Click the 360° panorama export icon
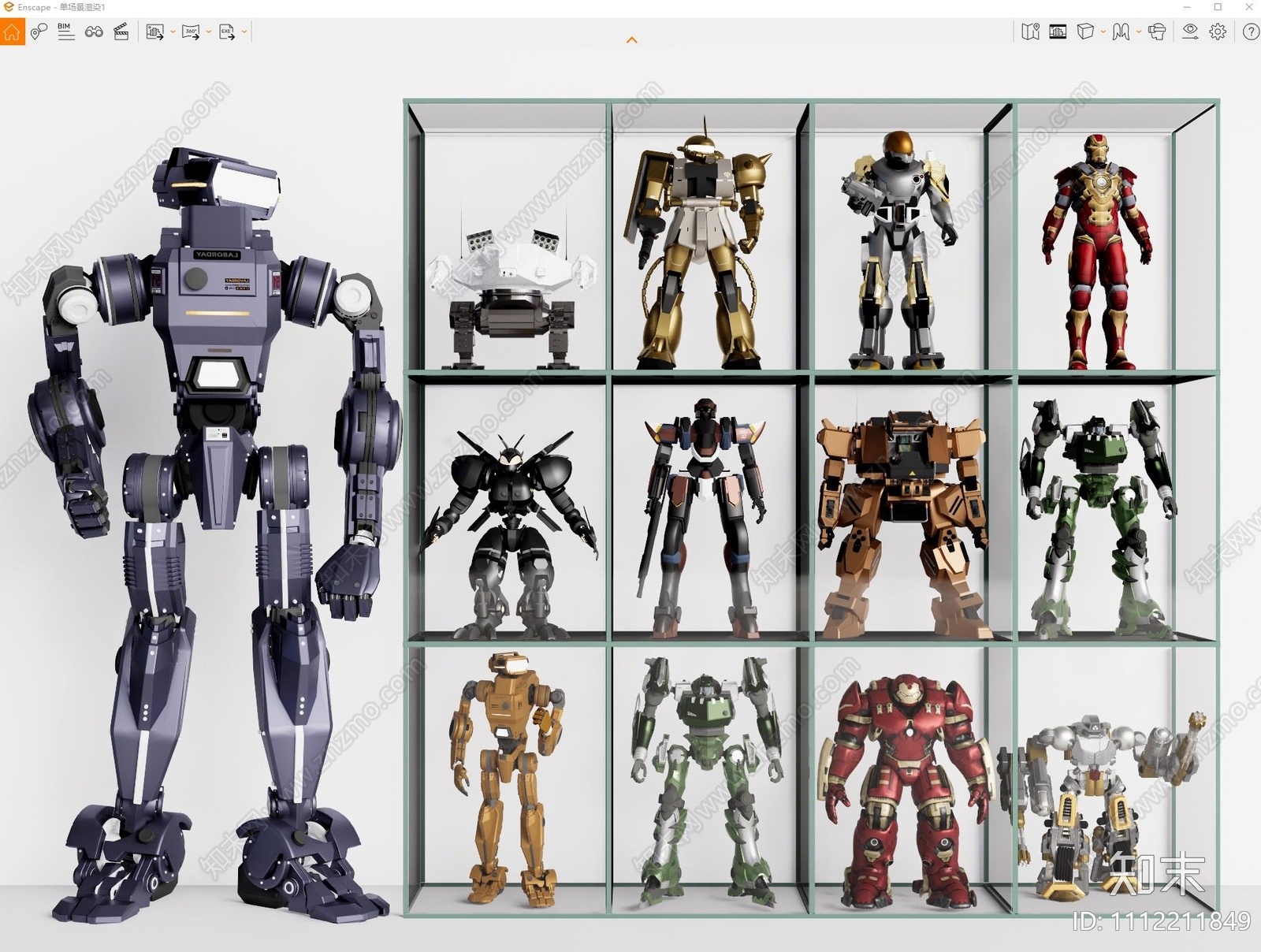This screenshot has width=1261, height=952. point(191,32)
